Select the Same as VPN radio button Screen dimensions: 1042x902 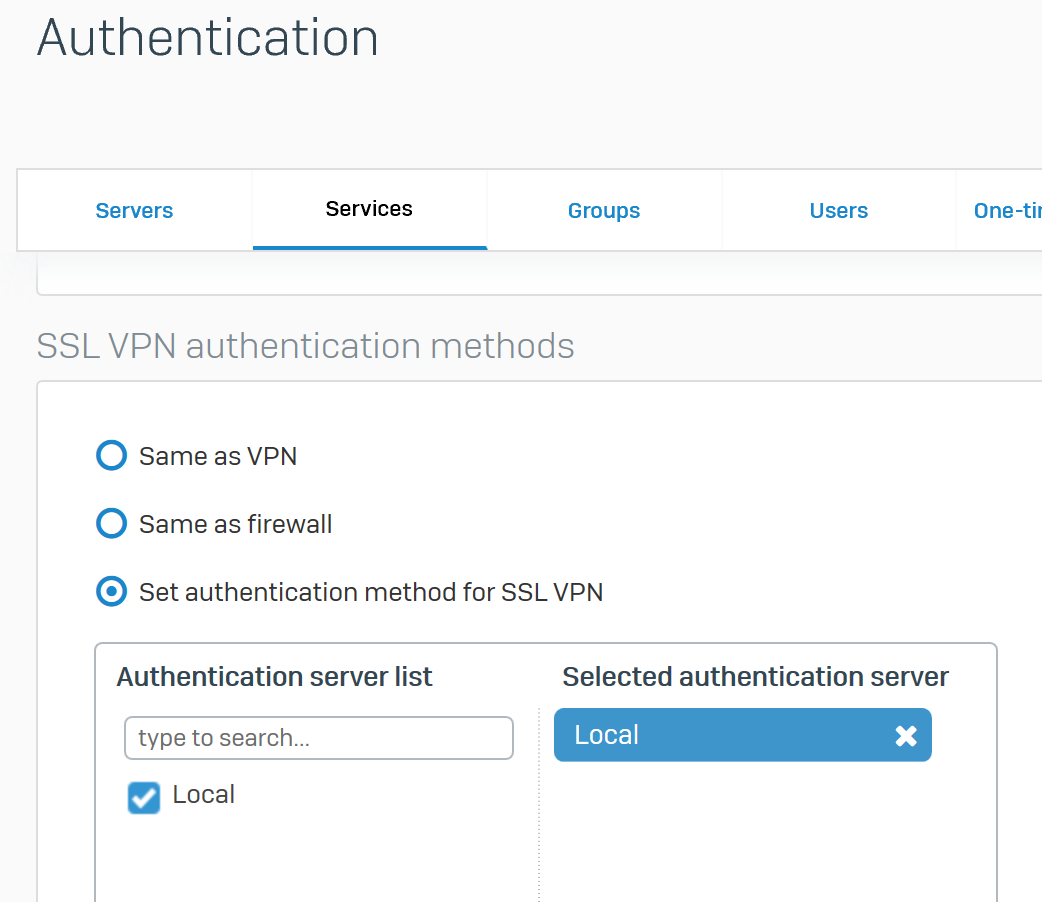point(111,456)
